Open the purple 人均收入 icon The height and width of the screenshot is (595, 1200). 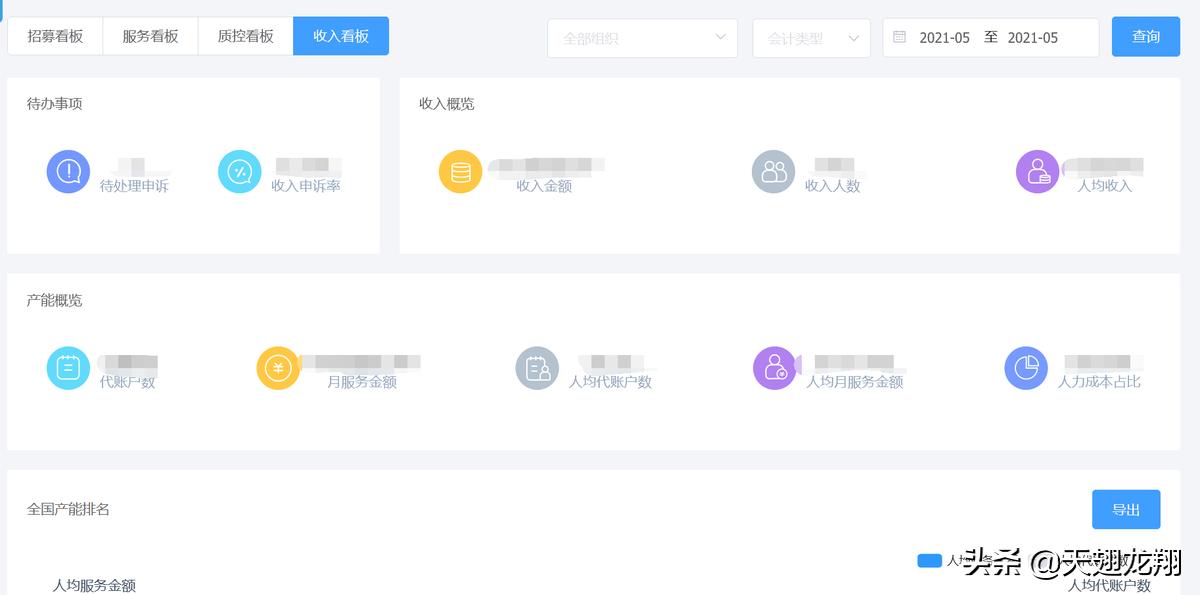pos(1037,171)
